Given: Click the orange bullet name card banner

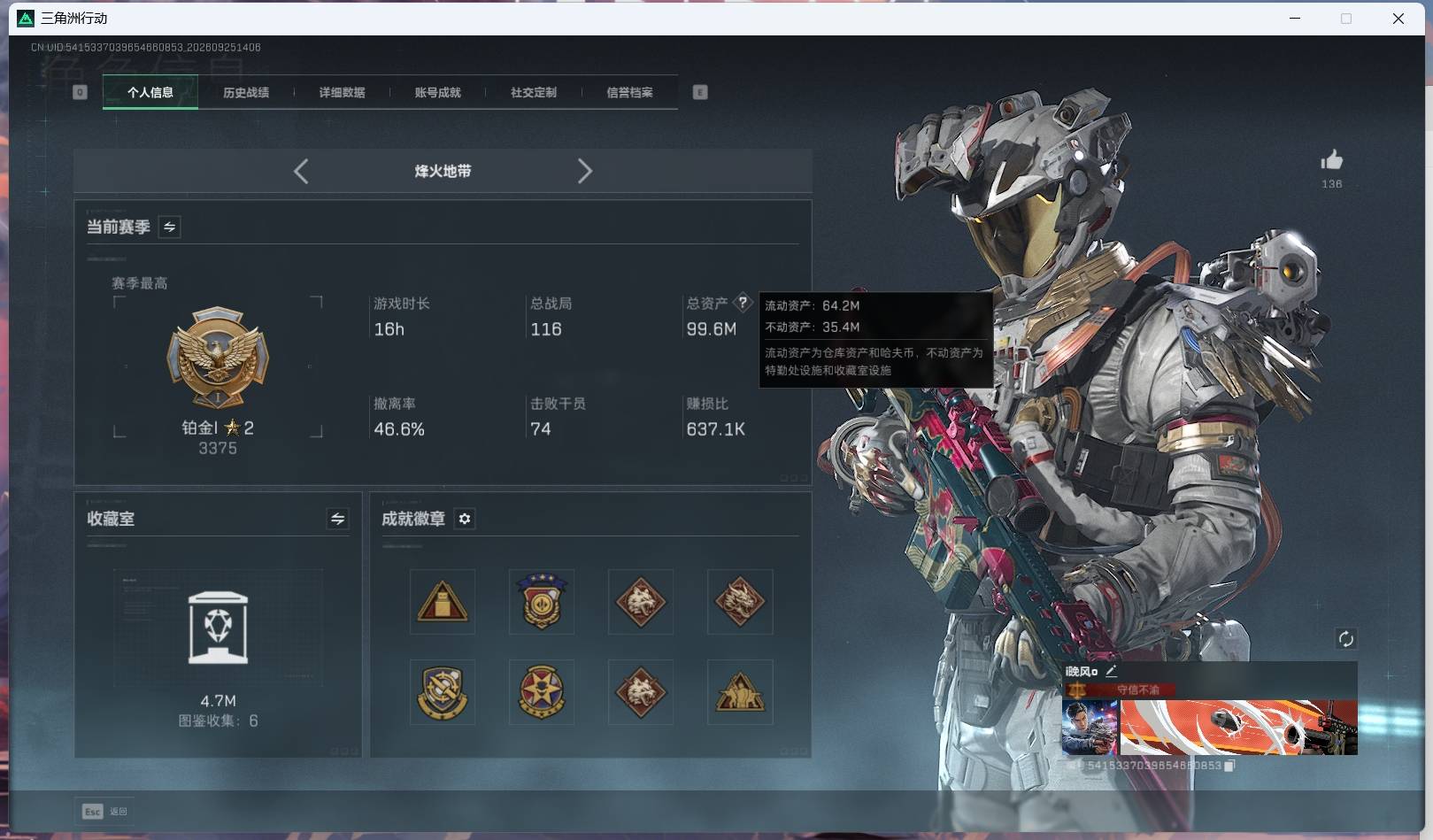Looking at the screenshot, I should click(1239, 728).
